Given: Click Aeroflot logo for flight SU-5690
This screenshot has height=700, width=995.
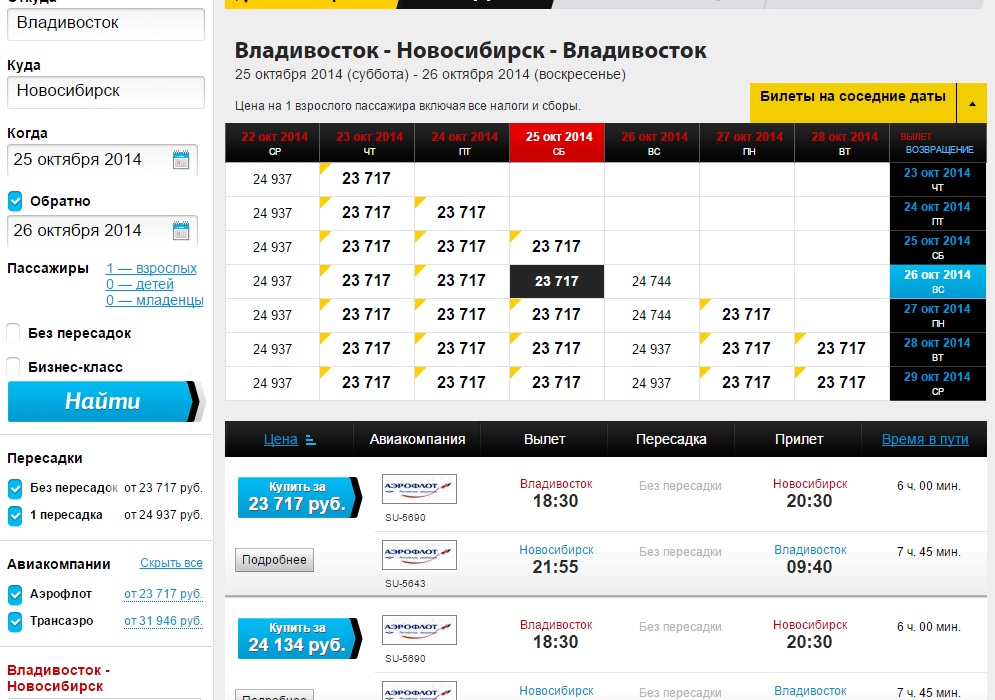Looking at the screenshot, I should coord(419,489).
